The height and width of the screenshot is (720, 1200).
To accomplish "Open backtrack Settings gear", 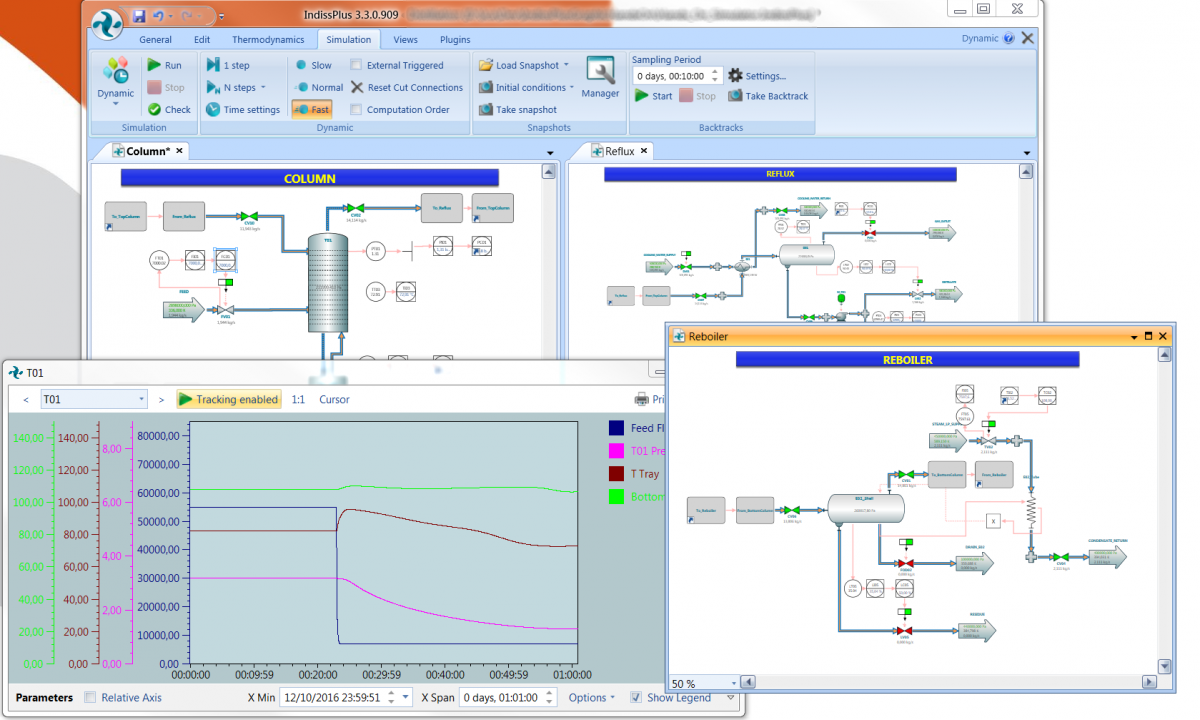I will (x=735, y=76).
